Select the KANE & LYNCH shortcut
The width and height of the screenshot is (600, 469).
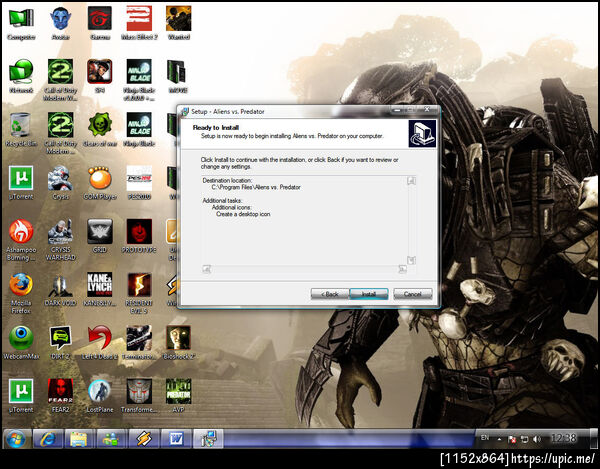pos(100,290)
